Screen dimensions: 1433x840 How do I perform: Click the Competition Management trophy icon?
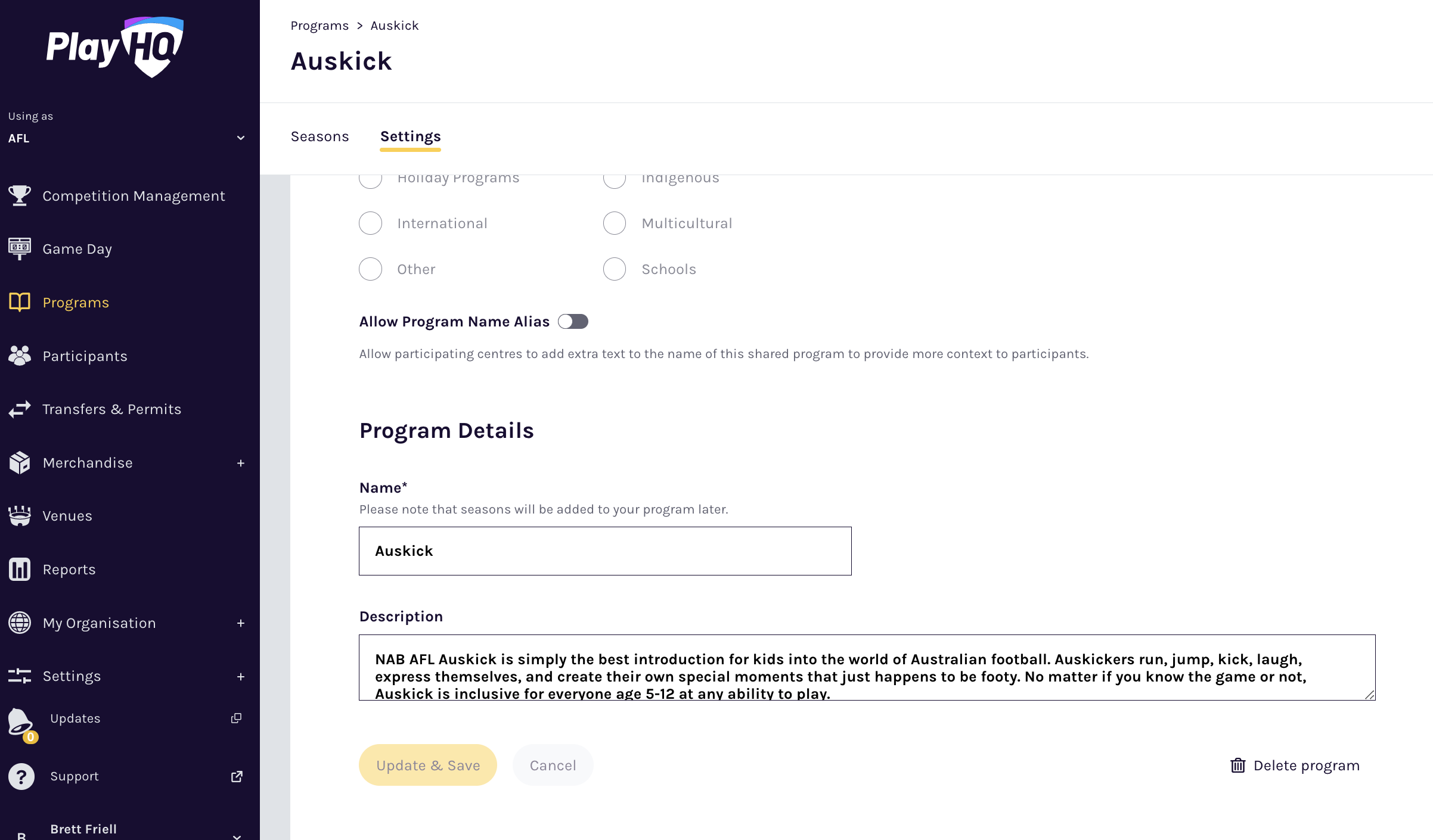point(20,195)
